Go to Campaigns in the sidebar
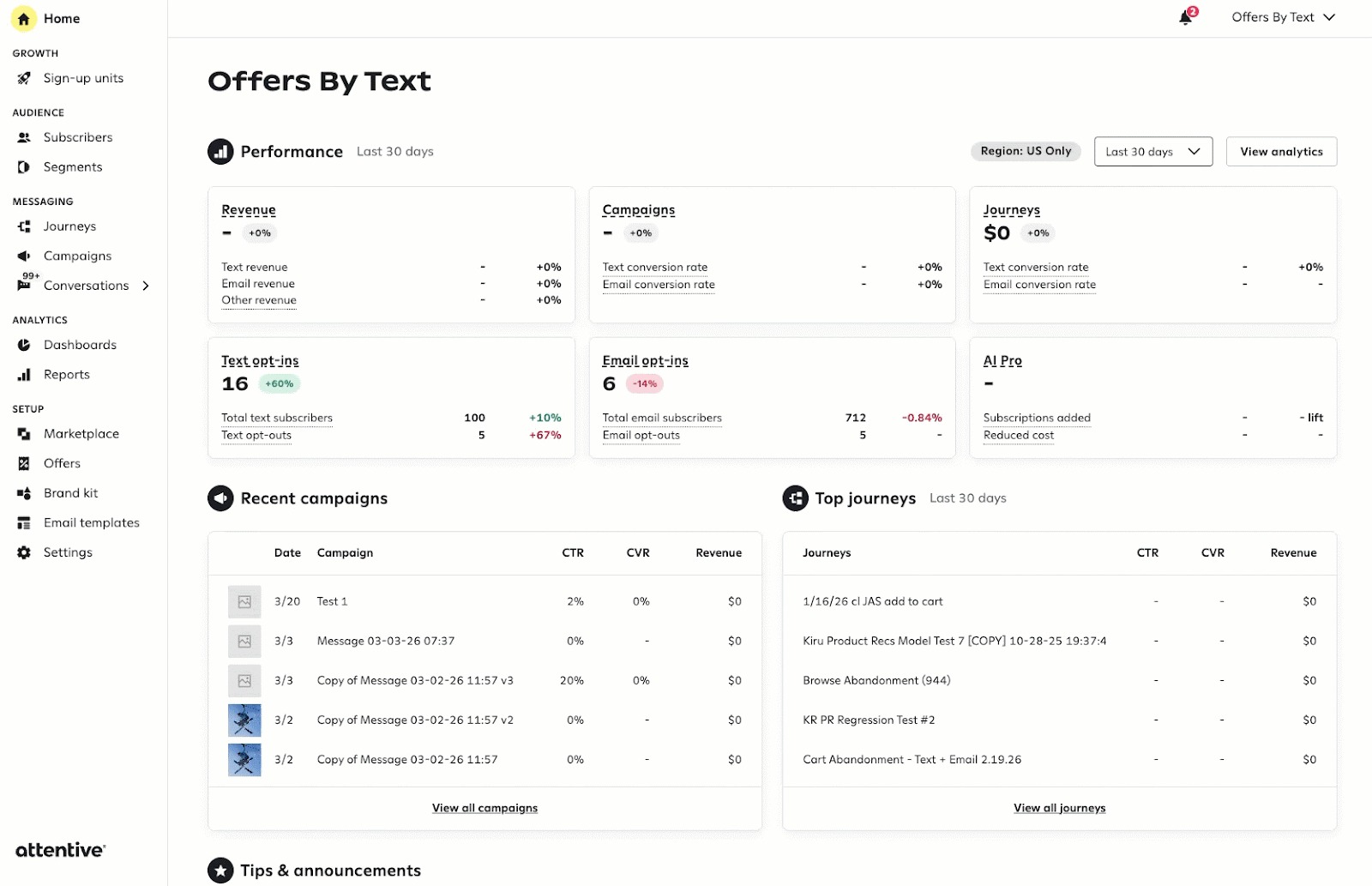The image size is (1372, 886). click(x=77, y=256)
